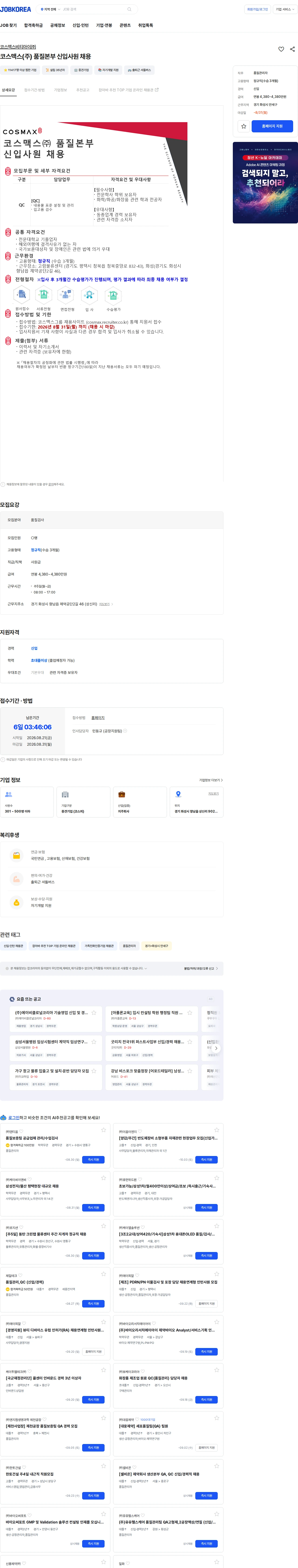Open the 취업톡톡 menu
The height and width of the screenshot is (1568, 298).
pyautogui.click(x=145, y=26)
